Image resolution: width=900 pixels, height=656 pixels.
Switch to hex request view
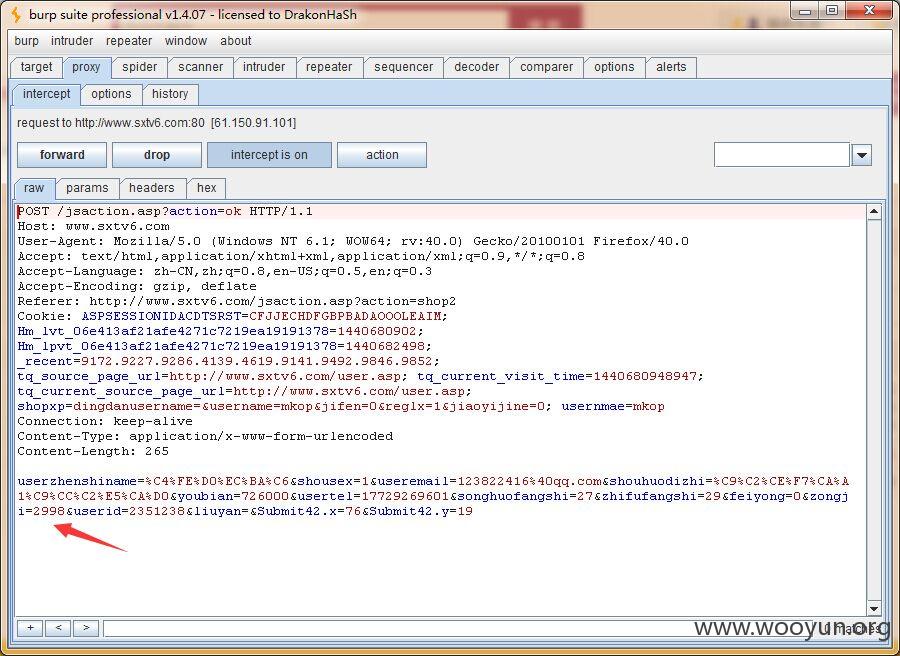206,188
